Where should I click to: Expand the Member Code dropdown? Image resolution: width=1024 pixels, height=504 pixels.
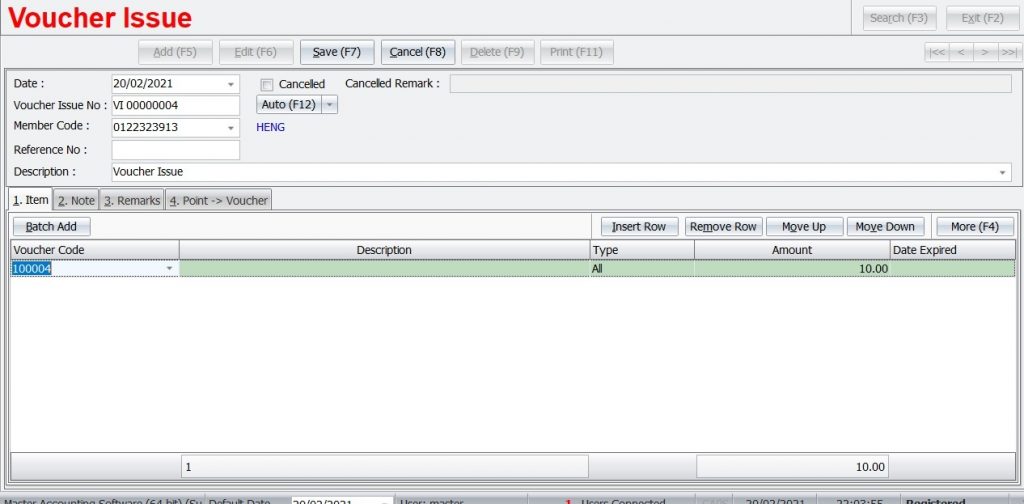pos(231,128)
